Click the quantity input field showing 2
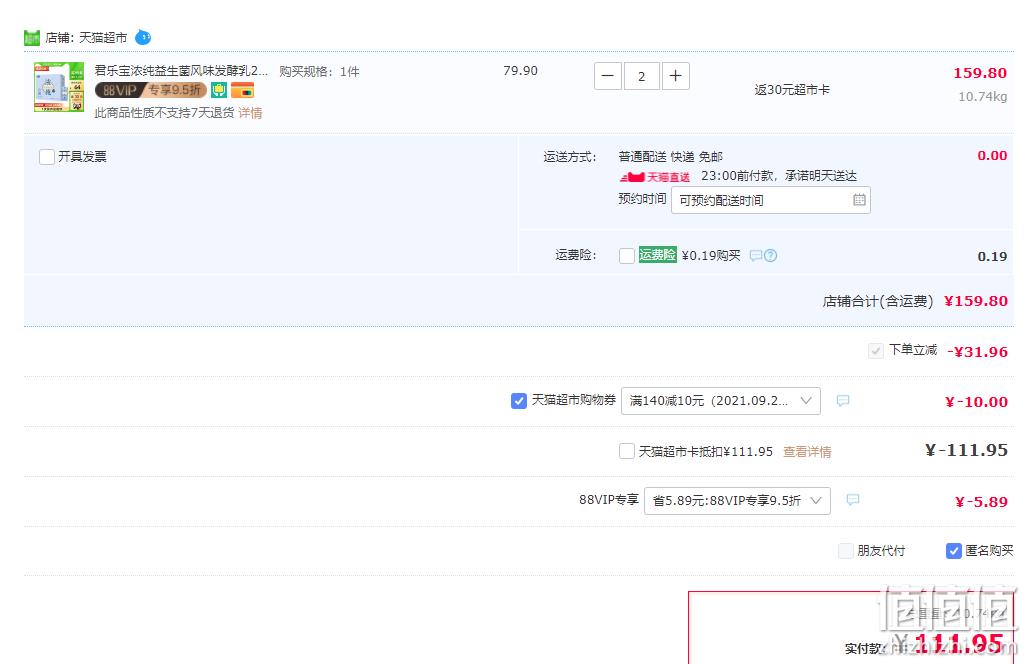The height and width of the screenshot is (664, 1027). pyautogui.click(x=641, y=76)
